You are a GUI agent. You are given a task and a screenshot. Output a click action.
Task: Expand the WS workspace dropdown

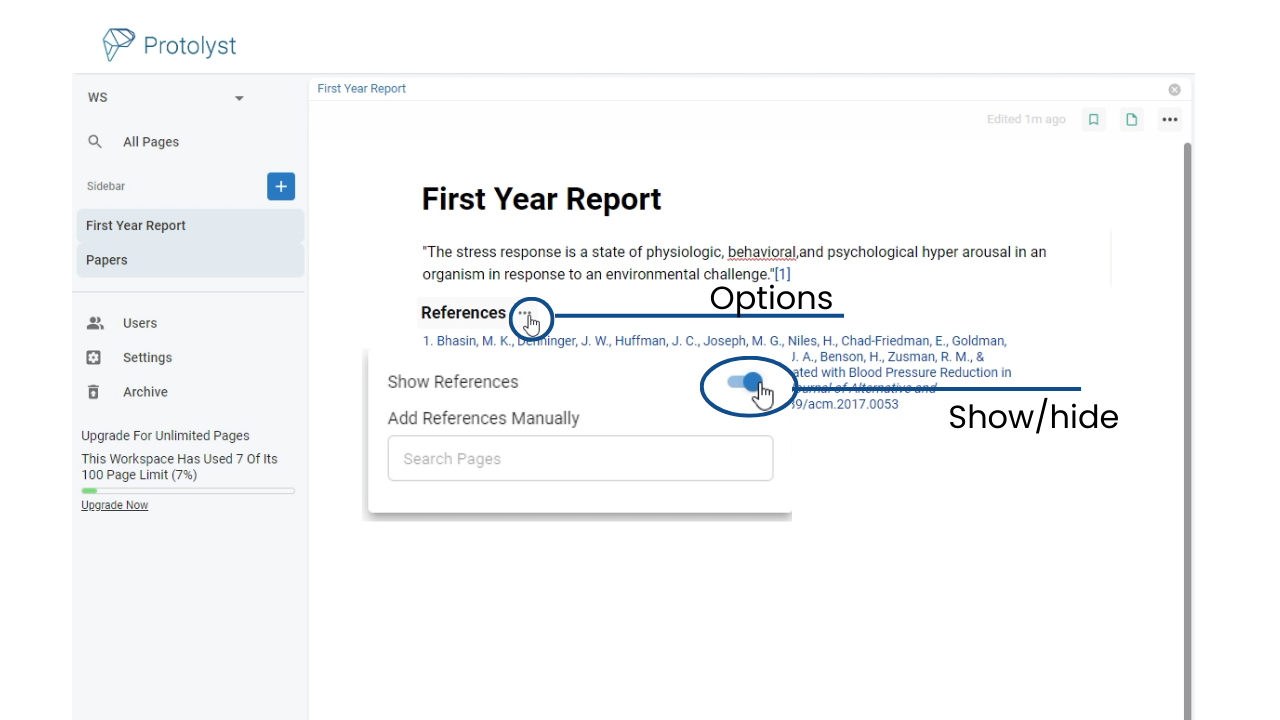coord(239,98)
